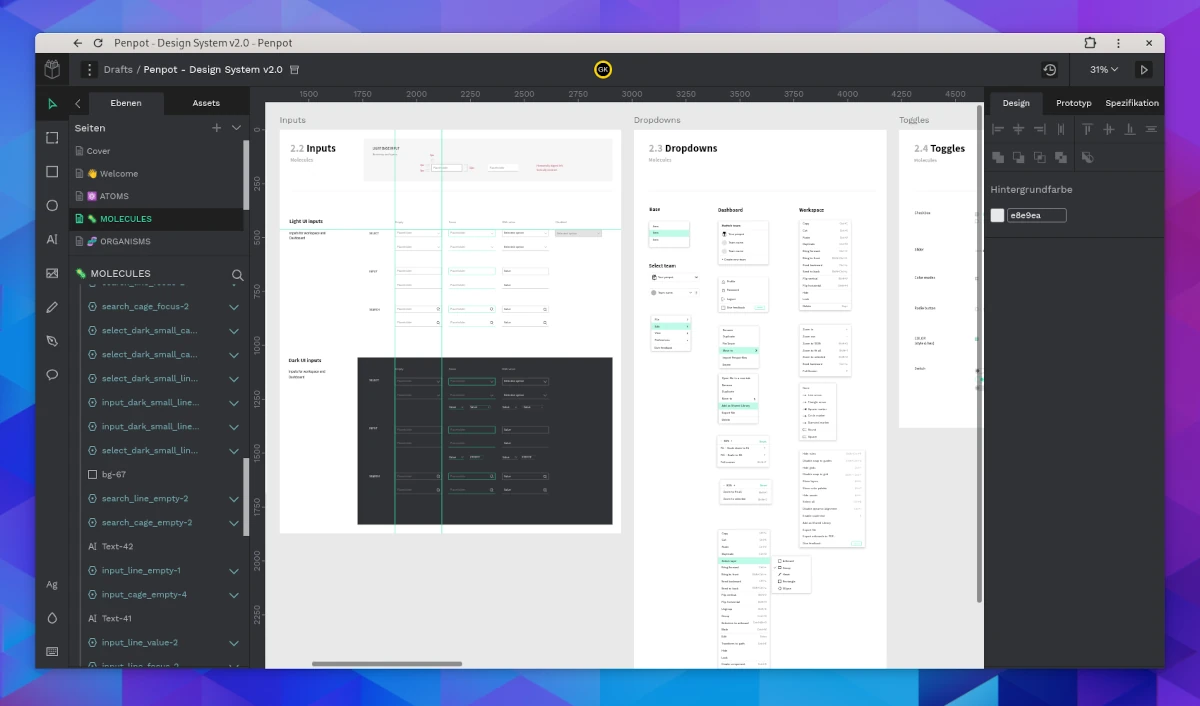Apply boolean Difference operation
Screen dimensions: 1200x706
point(1019,157)
